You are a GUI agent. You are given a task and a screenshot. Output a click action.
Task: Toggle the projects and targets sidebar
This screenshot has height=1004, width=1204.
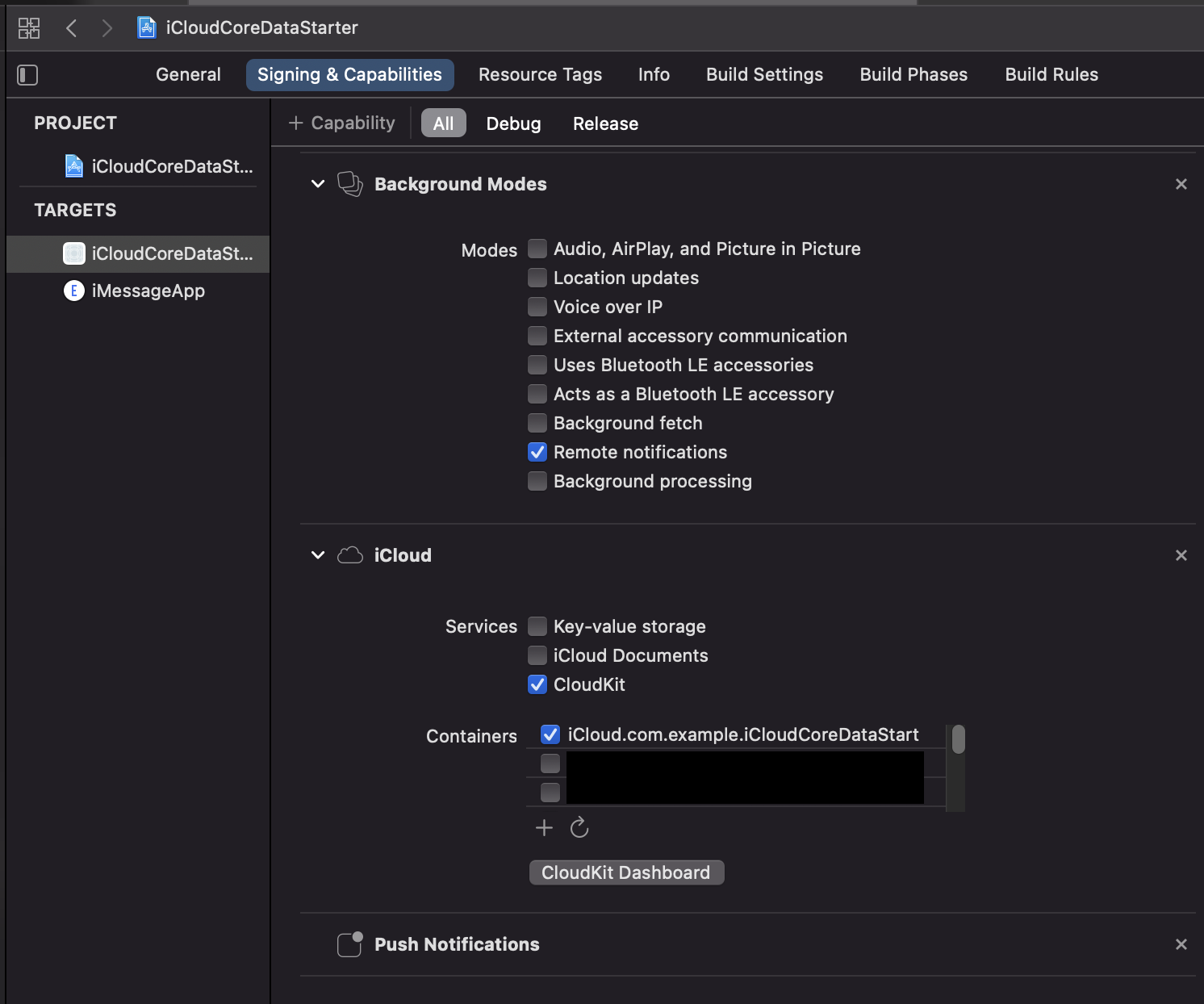[27, 75]
